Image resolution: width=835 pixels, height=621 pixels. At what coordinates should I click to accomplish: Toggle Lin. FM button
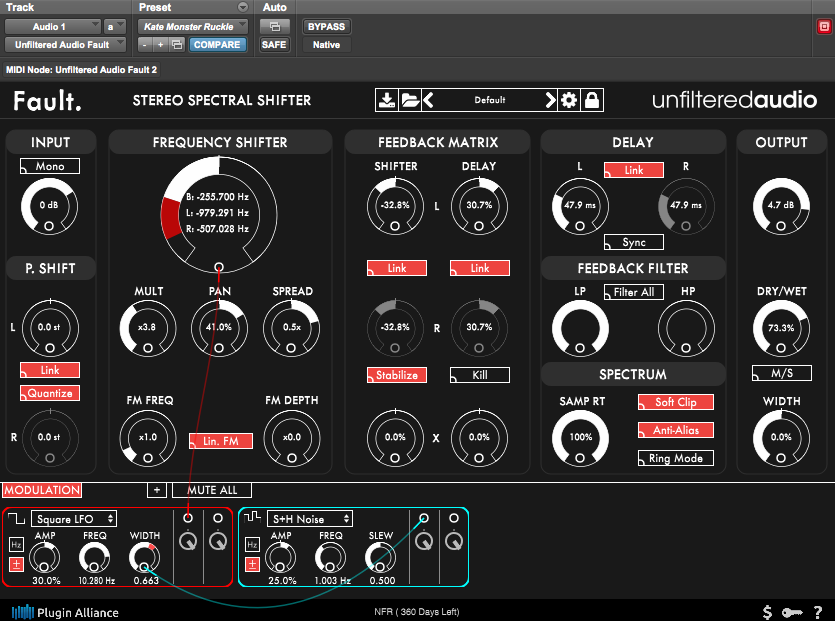pos(220,441)
